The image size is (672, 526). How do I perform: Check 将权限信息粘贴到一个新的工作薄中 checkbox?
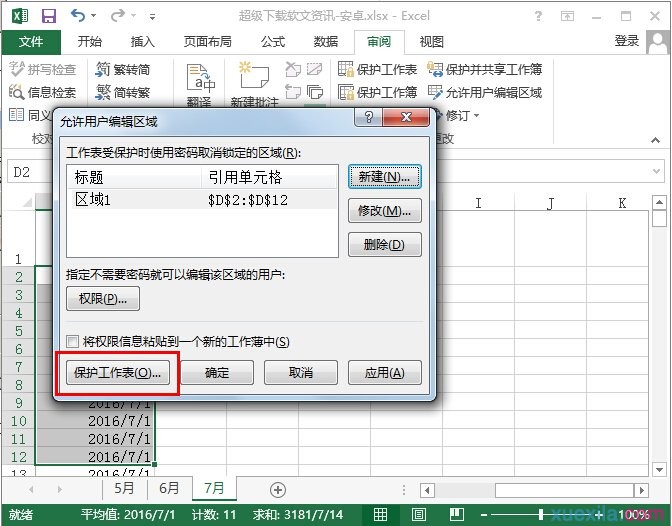pyautogui.click(x=72, y=342)
